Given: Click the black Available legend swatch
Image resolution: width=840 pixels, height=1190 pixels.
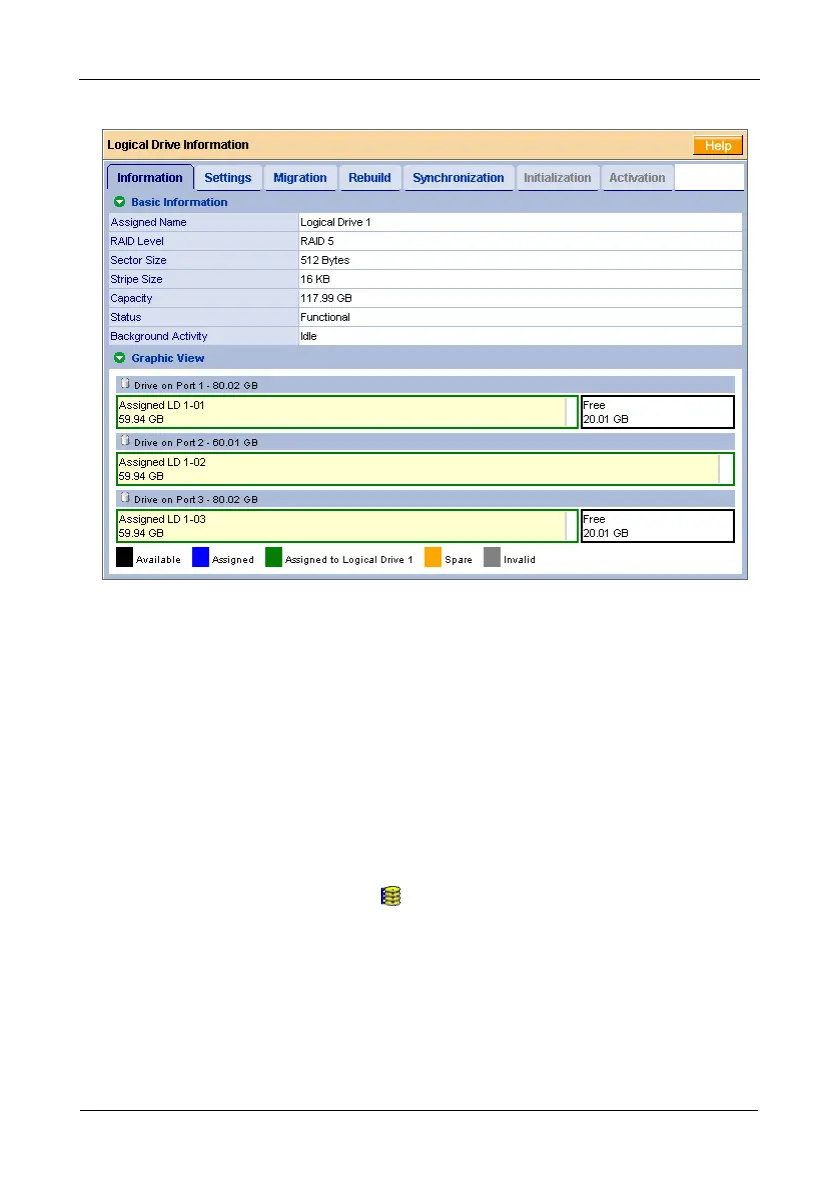Looking at the screenshot, I should click(124, 558).
